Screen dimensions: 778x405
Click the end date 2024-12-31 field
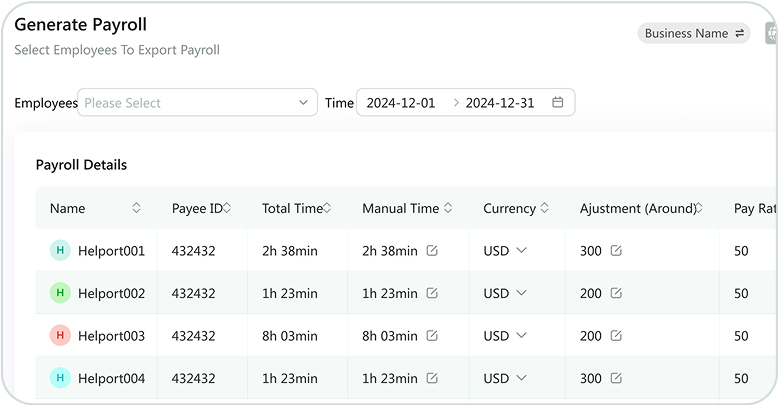pyautogui.click(x=500, y=102)
